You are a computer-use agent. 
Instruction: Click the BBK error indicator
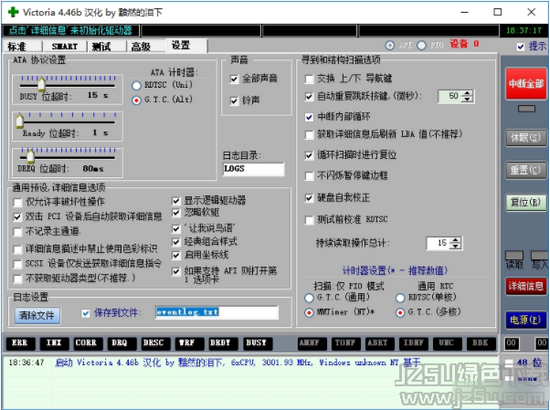point(482,343)
